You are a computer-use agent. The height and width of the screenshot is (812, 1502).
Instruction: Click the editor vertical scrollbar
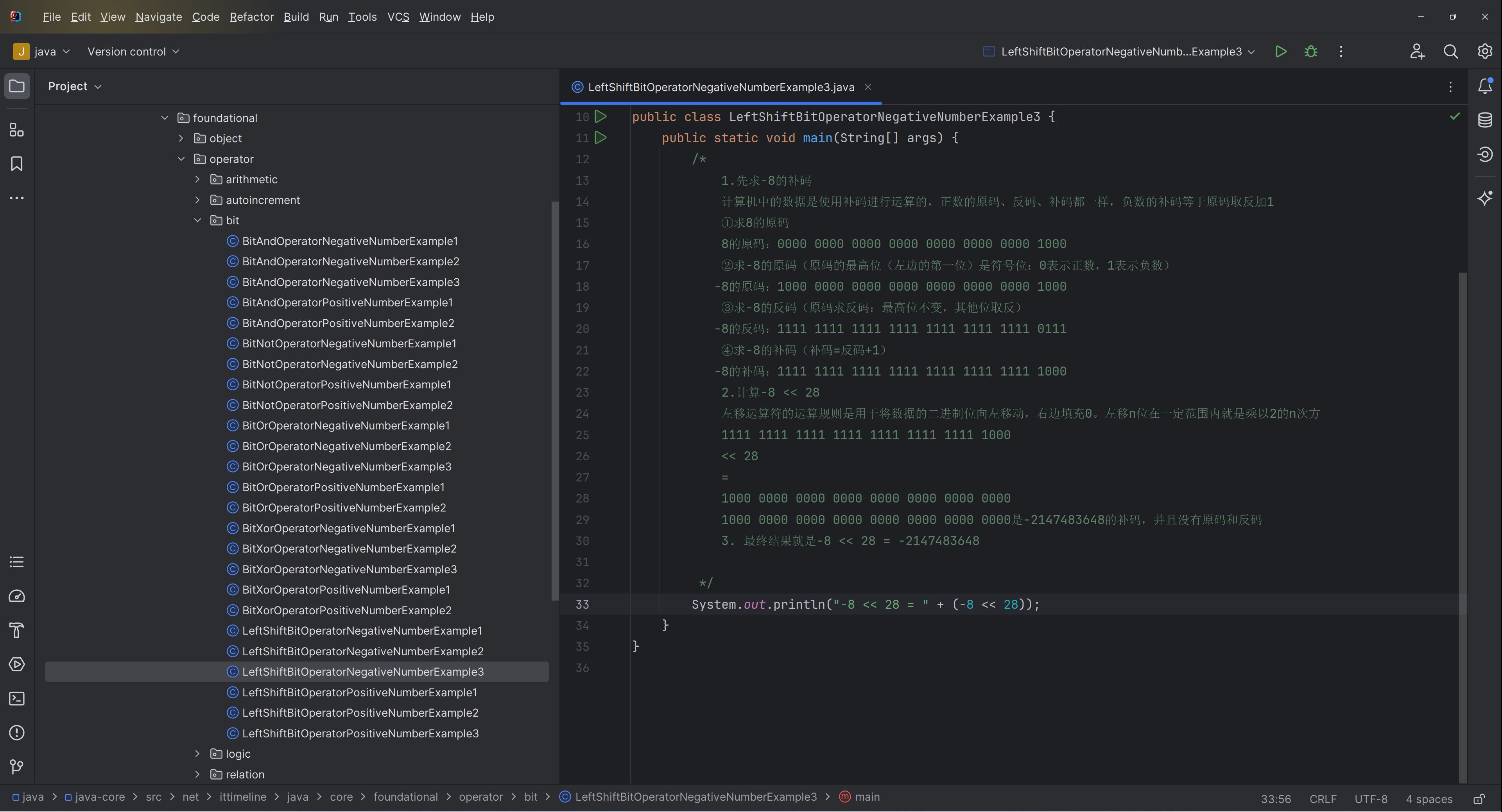(x=1463, y=528)
